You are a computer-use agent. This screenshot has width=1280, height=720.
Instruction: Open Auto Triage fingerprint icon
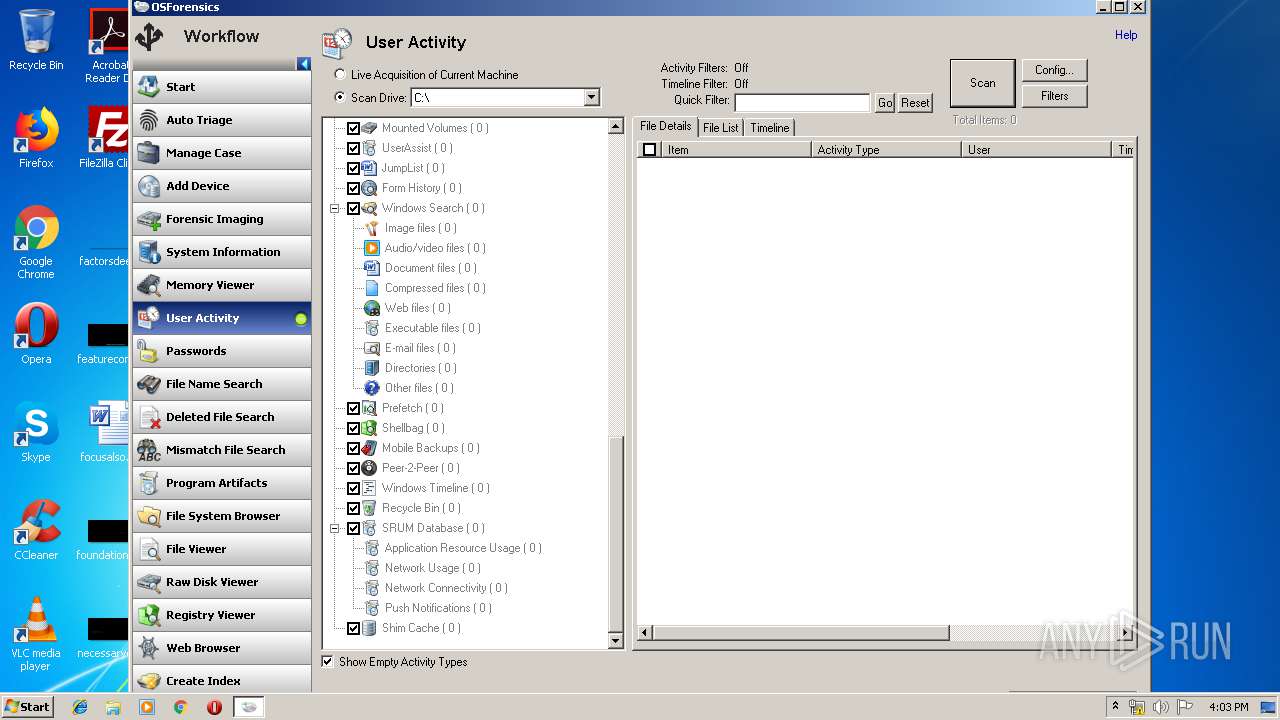tap(149, 120)
